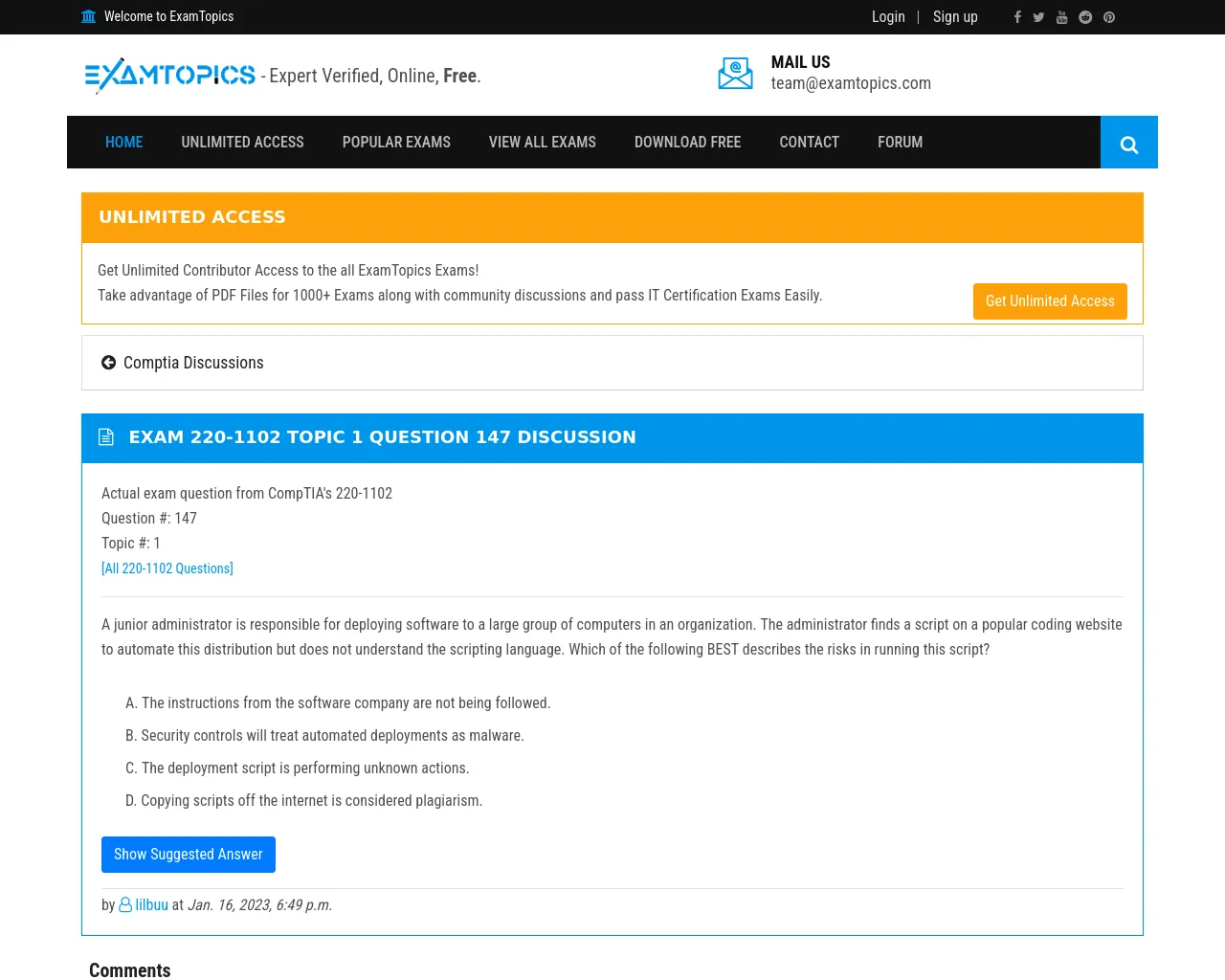
Task: Click the Show Suggested Answer button
Action: (x=189, y=855)
